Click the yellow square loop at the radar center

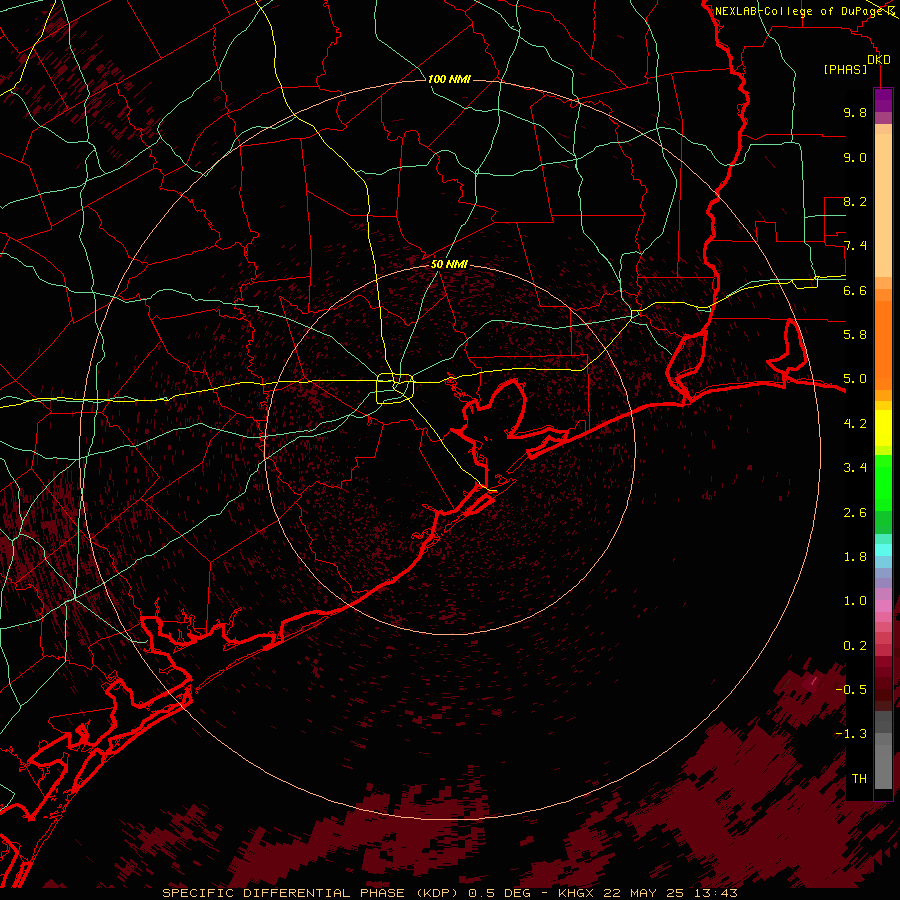[x=395, y=388]
